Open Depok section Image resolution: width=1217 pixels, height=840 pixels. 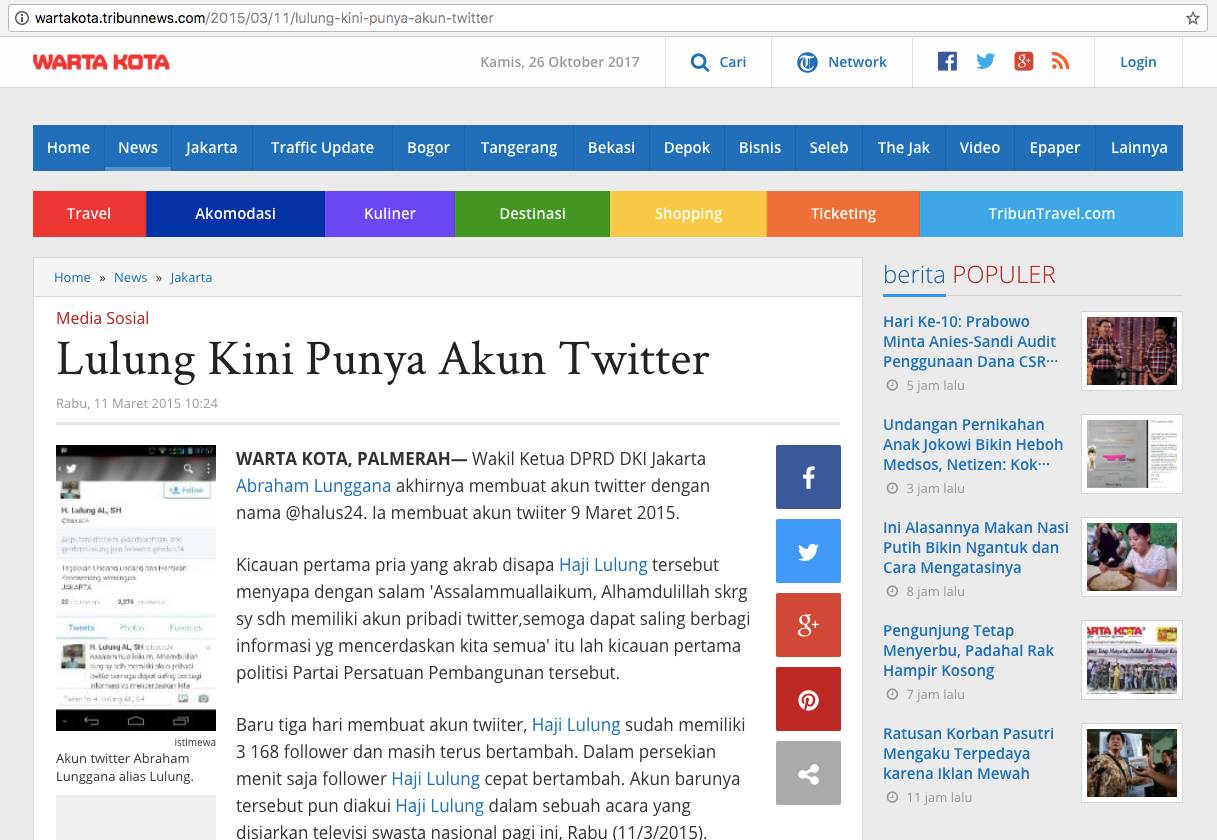coord(687,147)
